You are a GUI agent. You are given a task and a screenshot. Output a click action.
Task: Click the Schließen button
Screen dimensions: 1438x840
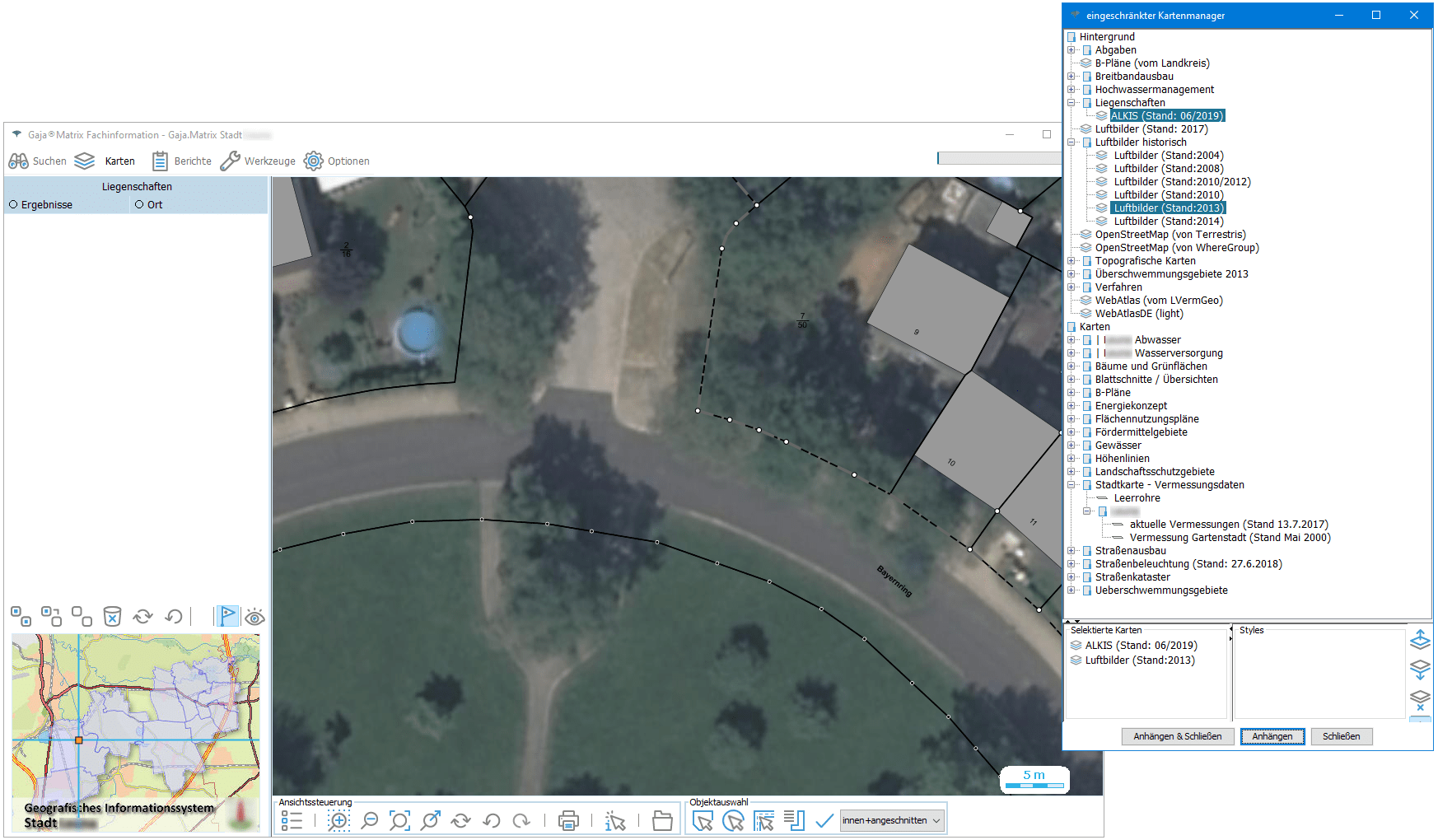point(1341,736)
